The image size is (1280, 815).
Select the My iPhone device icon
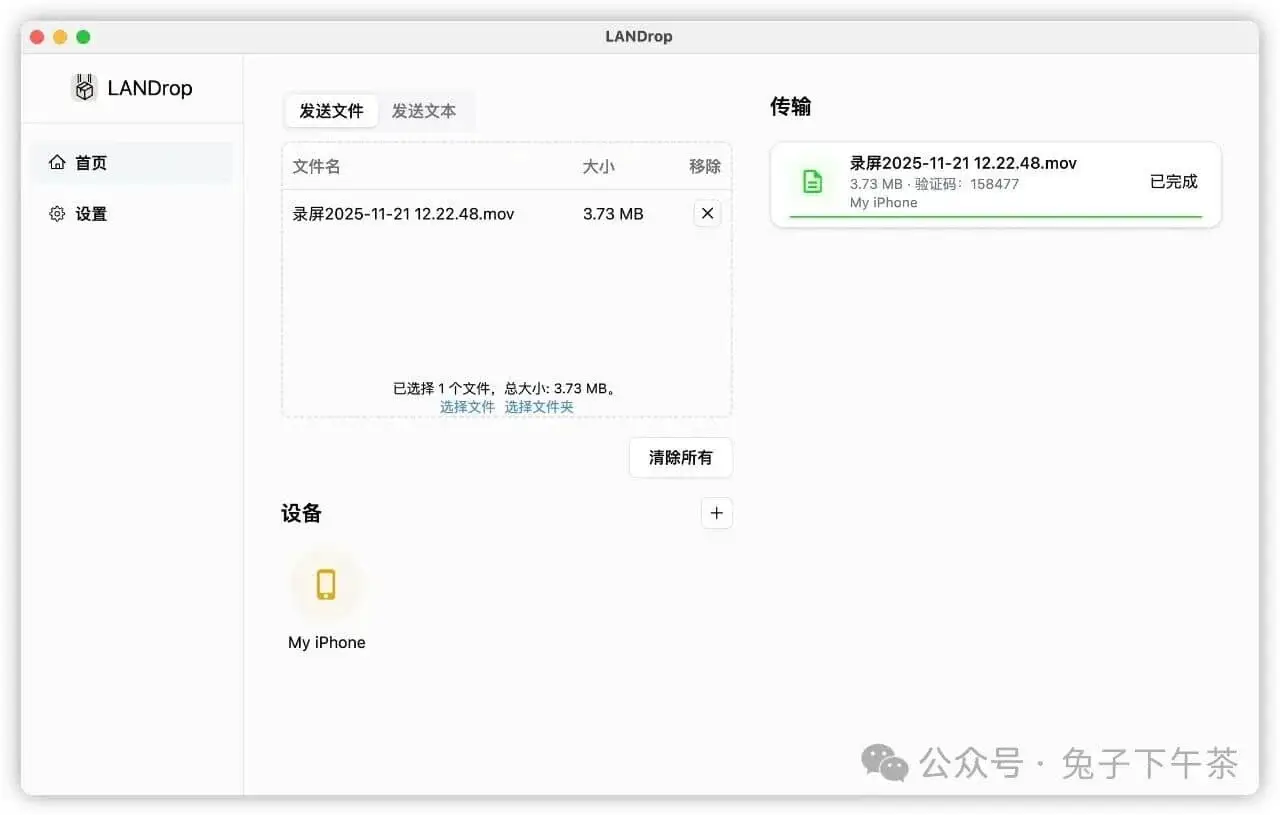326,585
